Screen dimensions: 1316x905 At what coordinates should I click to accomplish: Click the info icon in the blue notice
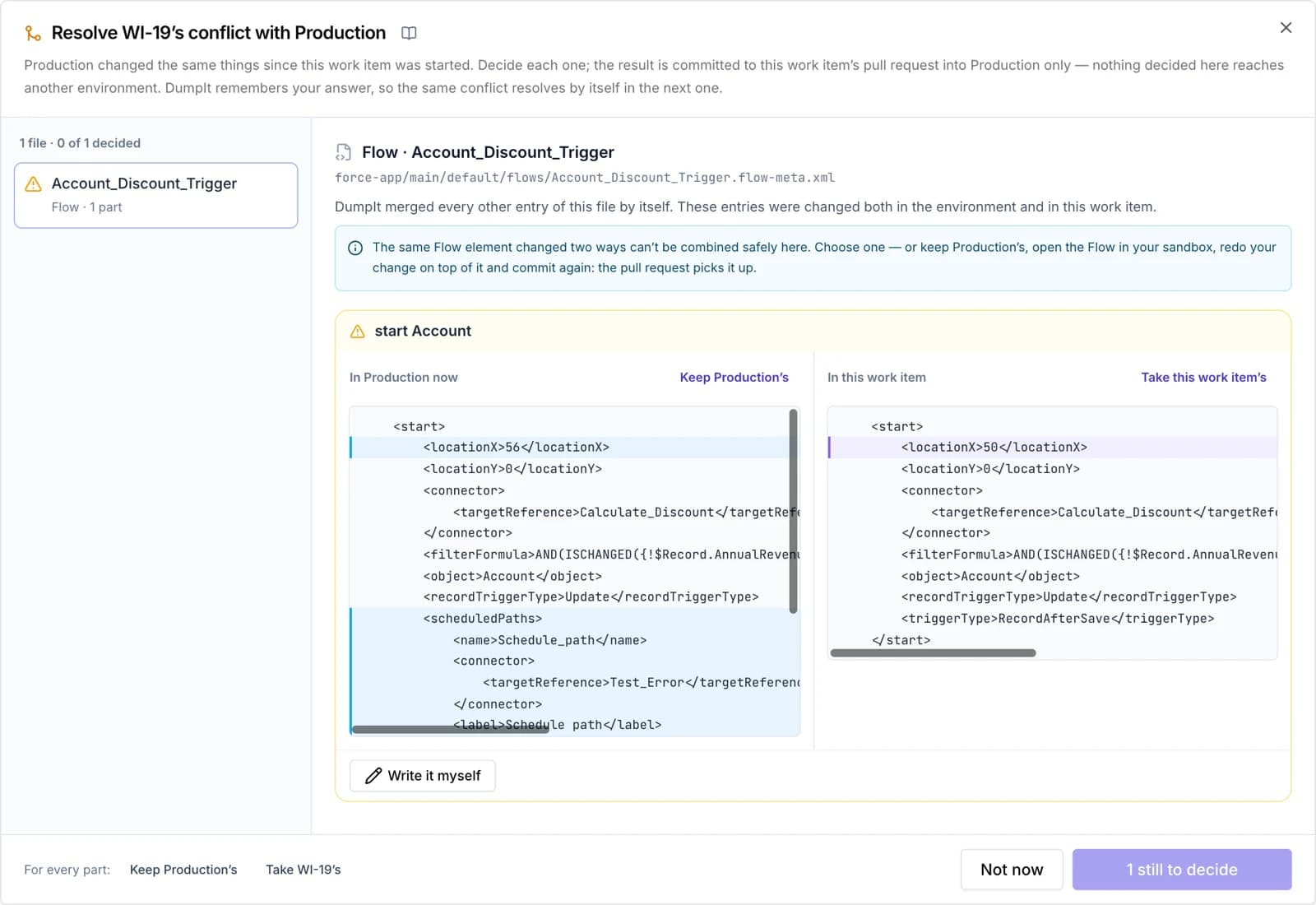355,248
